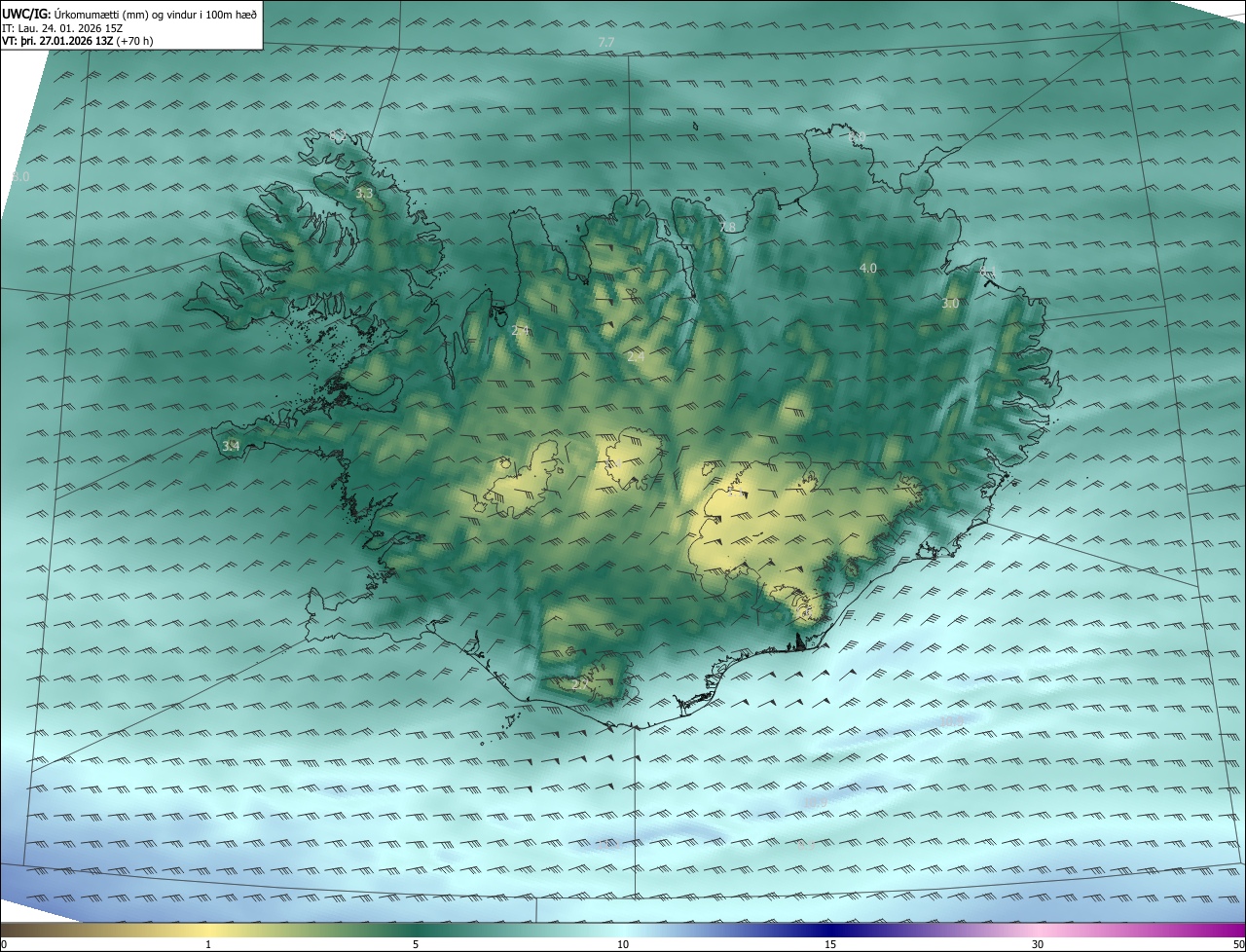The width and height of the screenshot is (1246, 952).
Task: Click the 7.8 value label on the map
Action: [x=728, y=227]
